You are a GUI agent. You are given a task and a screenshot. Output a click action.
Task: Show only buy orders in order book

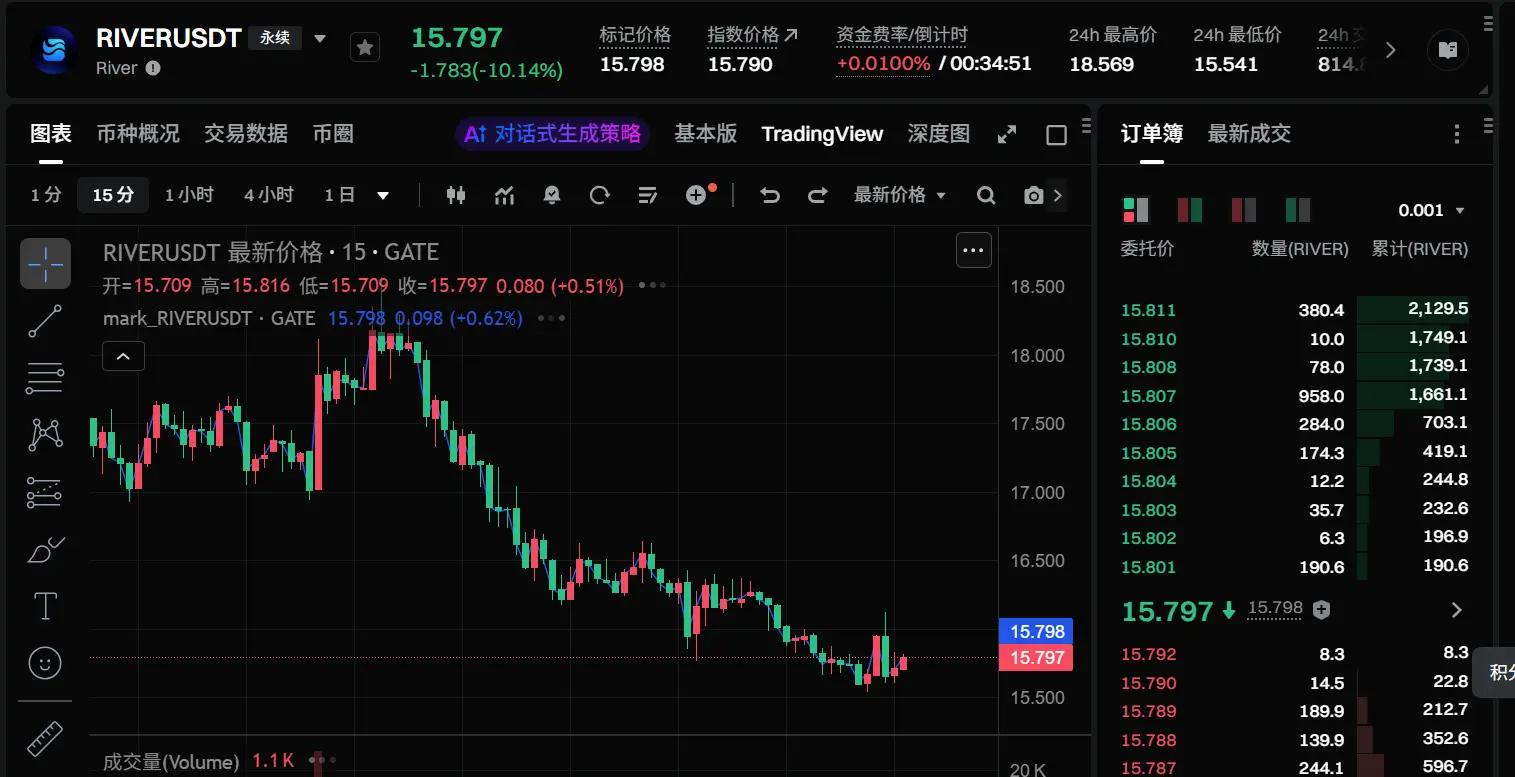tap(1298, 210)
